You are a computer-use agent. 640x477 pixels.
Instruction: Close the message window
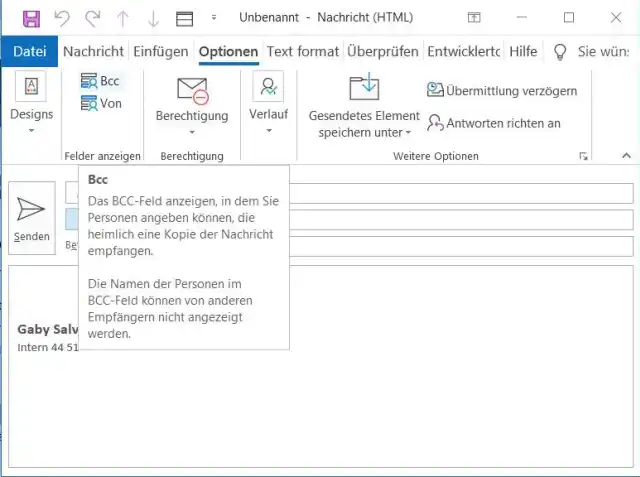(616, 18)
